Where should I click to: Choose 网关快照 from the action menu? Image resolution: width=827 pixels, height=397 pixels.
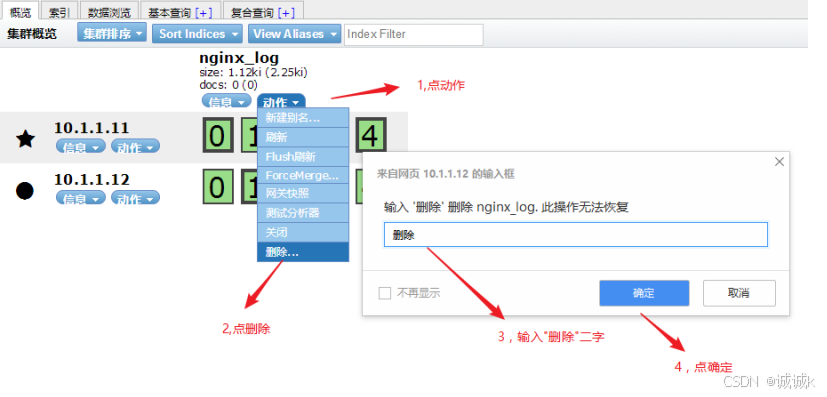pyautogui.click(x=303, y=193)
